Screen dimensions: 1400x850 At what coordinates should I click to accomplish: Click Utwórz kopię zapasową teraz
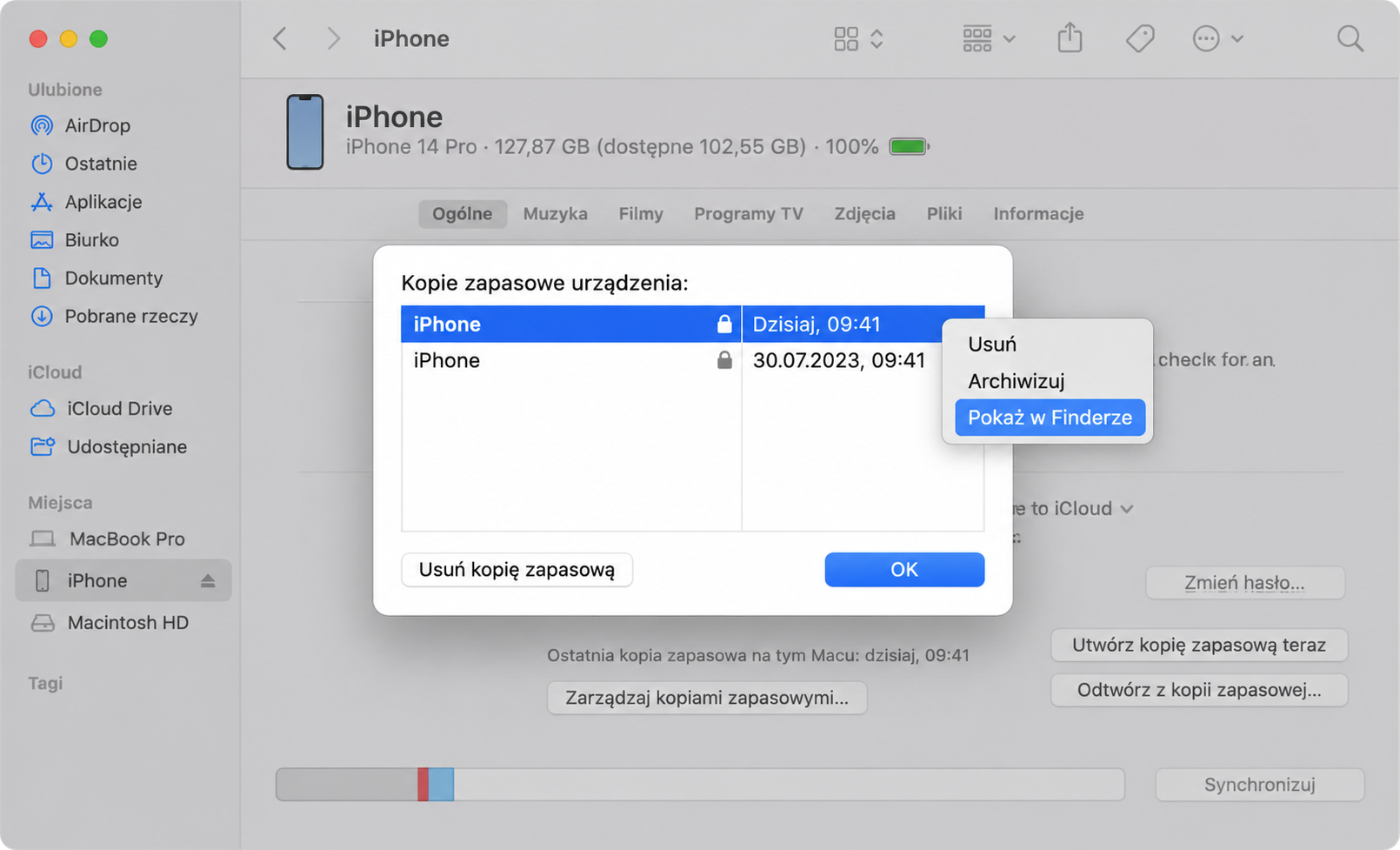click(x=1199, y=646)
